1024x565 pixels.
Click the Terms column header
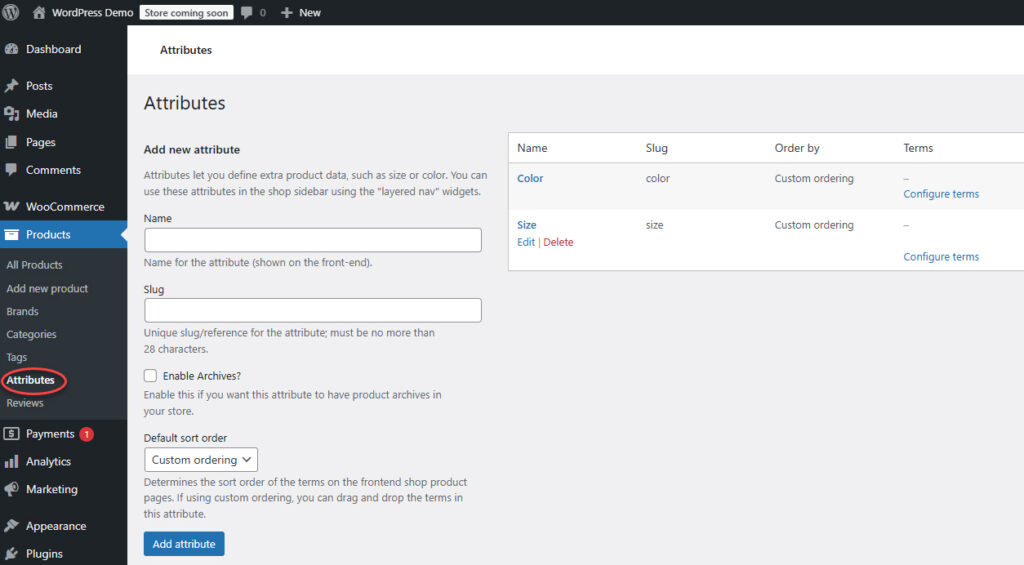tap(918, 148)
